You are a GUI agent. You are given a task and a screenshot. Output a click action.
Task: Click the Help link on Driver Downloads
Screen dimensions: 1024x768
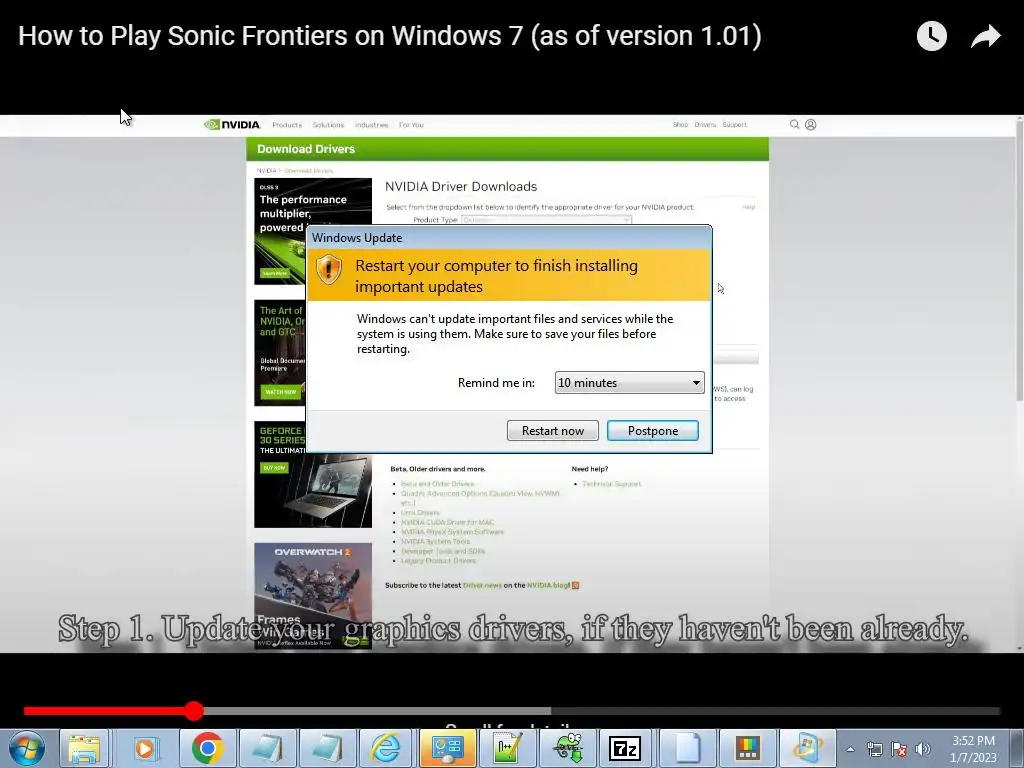(x=748, y=207)
